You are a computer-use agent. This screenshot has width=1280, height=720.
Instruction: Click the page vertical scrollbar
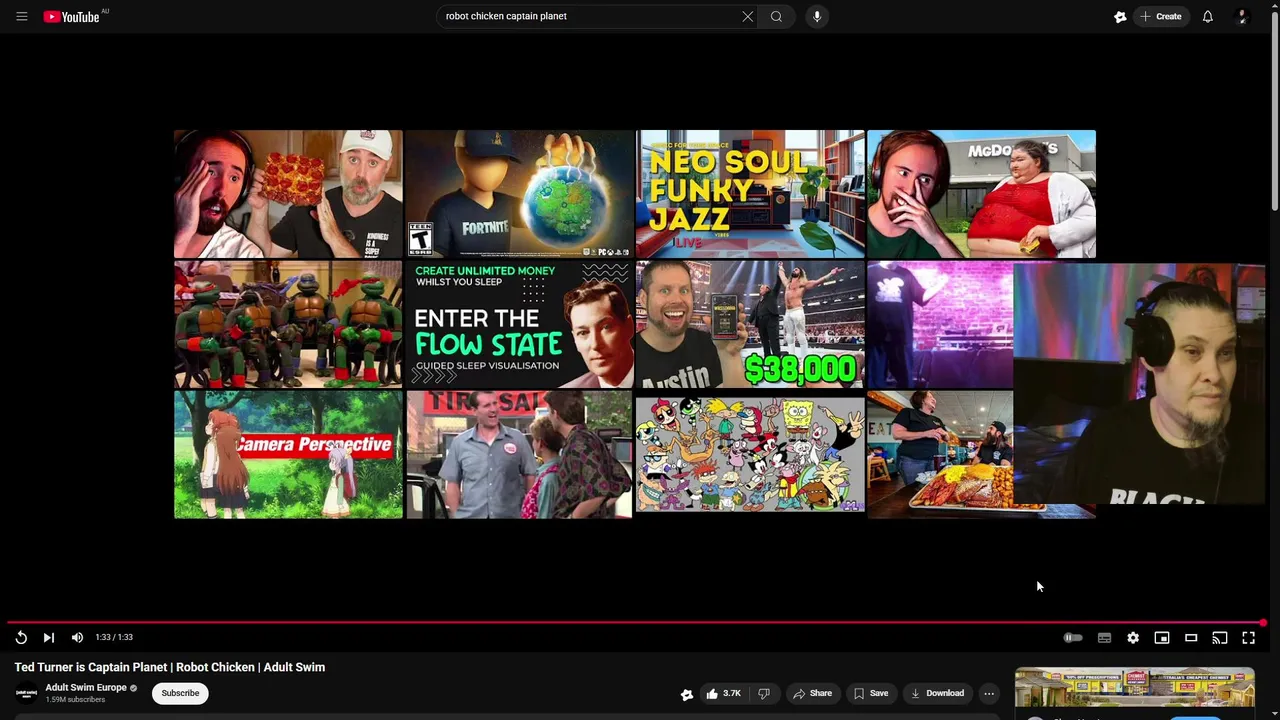point(1274,110)
